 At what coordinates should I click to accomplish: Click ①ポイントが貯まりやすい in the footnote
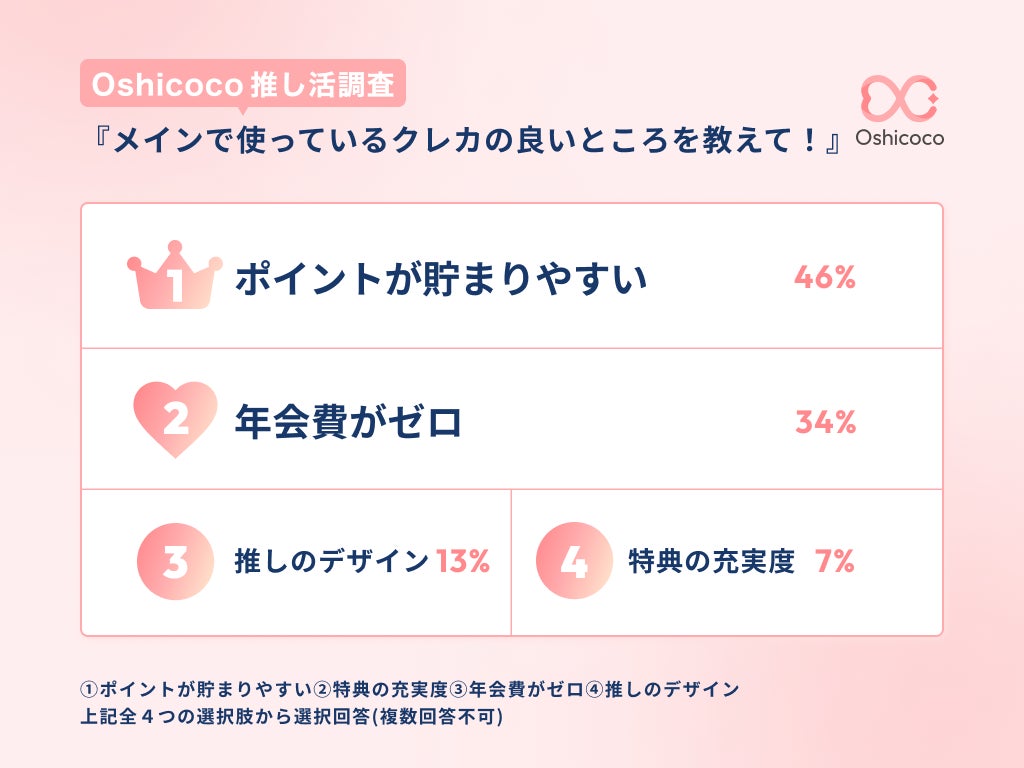(x=197, y=690)
